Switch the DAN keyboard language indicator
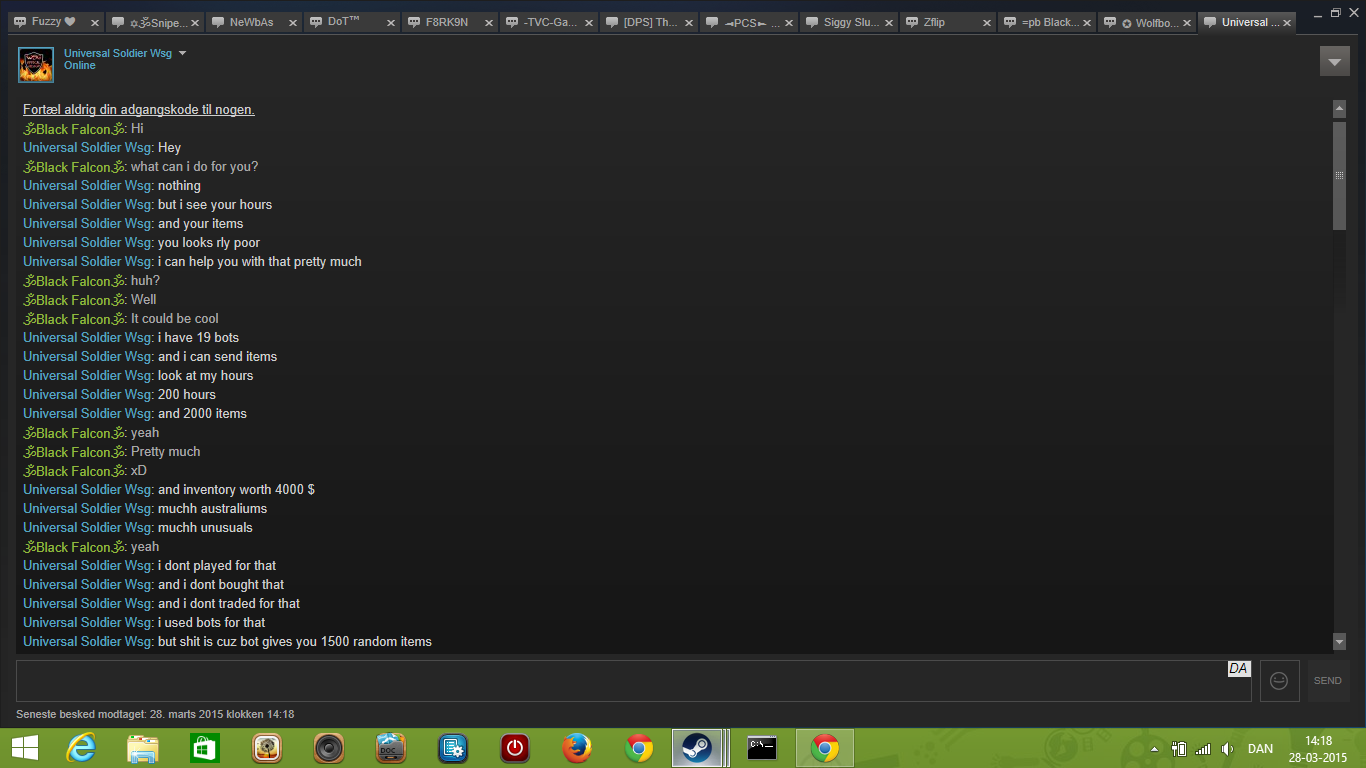The width and height of the screenshot is (1366, 768). click(x=1260, y=749)
